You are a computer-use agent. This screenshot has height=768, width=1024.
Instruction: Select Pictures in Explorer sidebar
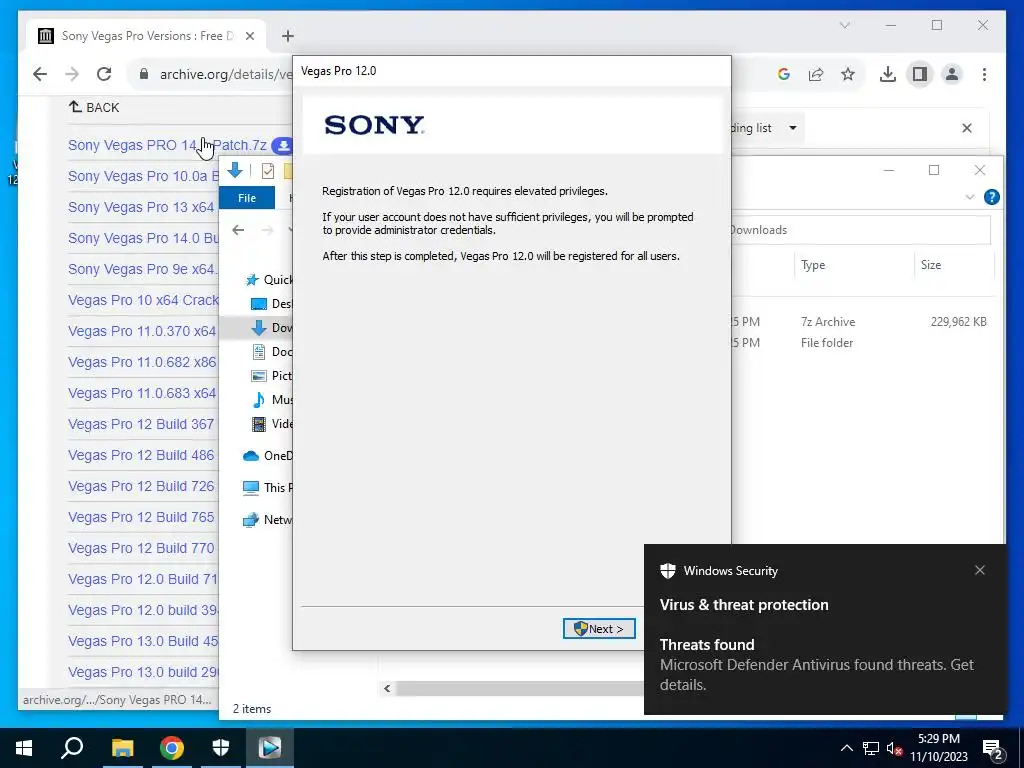click(272, 376)
